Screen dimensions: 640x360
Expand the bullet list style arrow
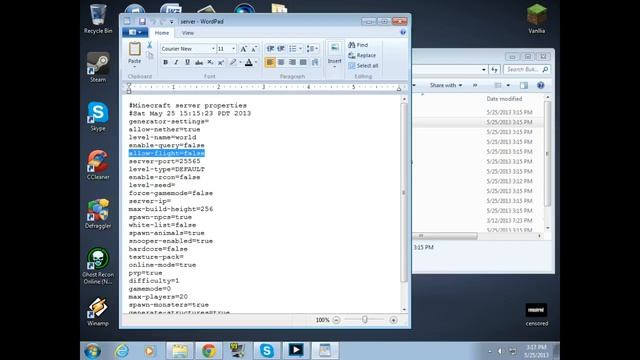click(x=300, y=49)
